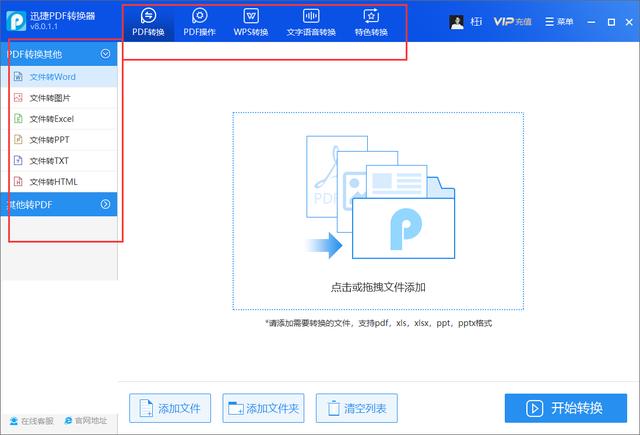This screenshot has width=640, height=435.
Task: Select 文件转图片 conversion option
Action: [x=59, y=98]
